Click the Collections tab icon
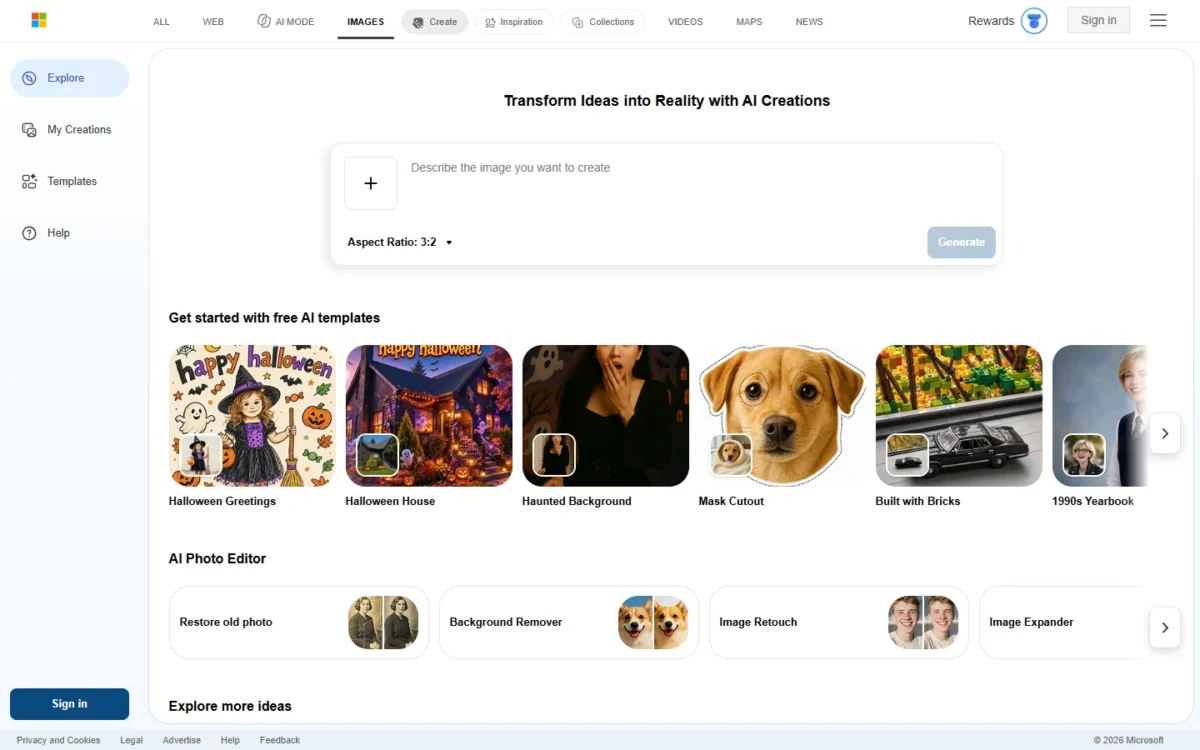 pos(577,22)
